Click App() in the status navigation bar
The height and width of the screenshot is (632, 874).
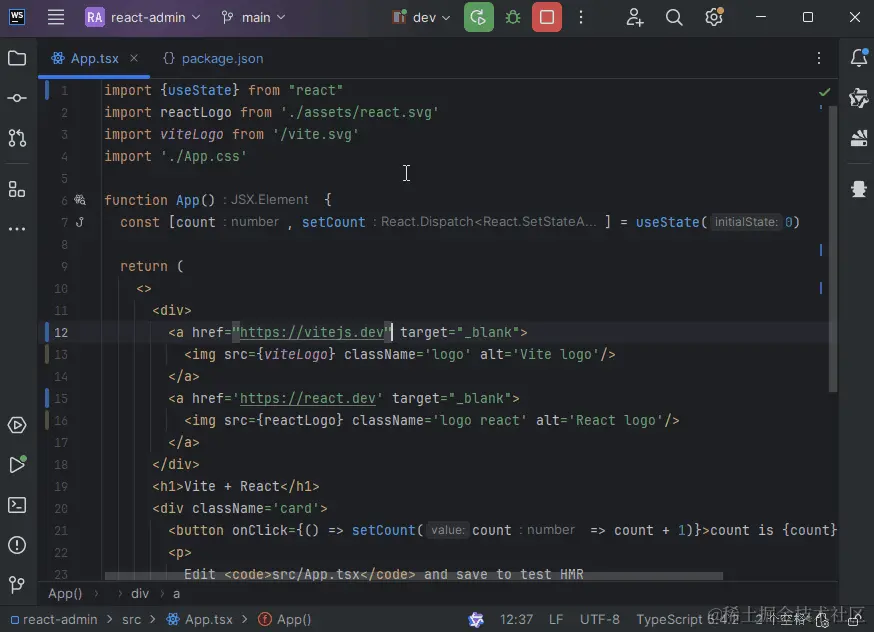[285, 619]
